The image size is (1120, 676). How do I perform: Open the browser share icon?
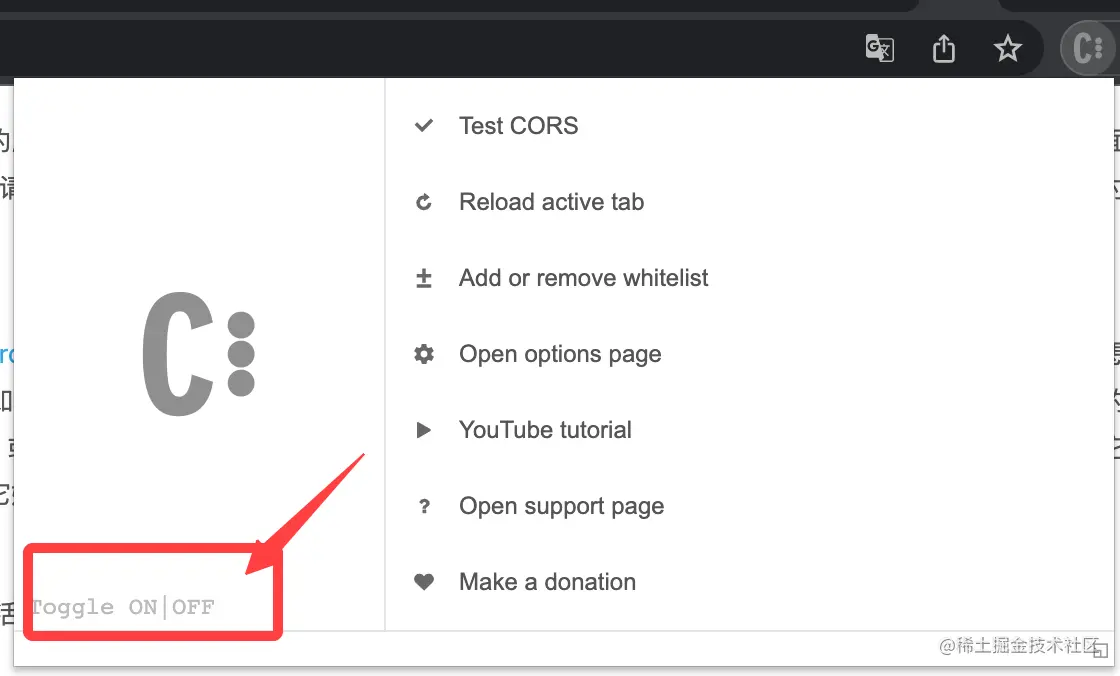[x=944, y=49]
